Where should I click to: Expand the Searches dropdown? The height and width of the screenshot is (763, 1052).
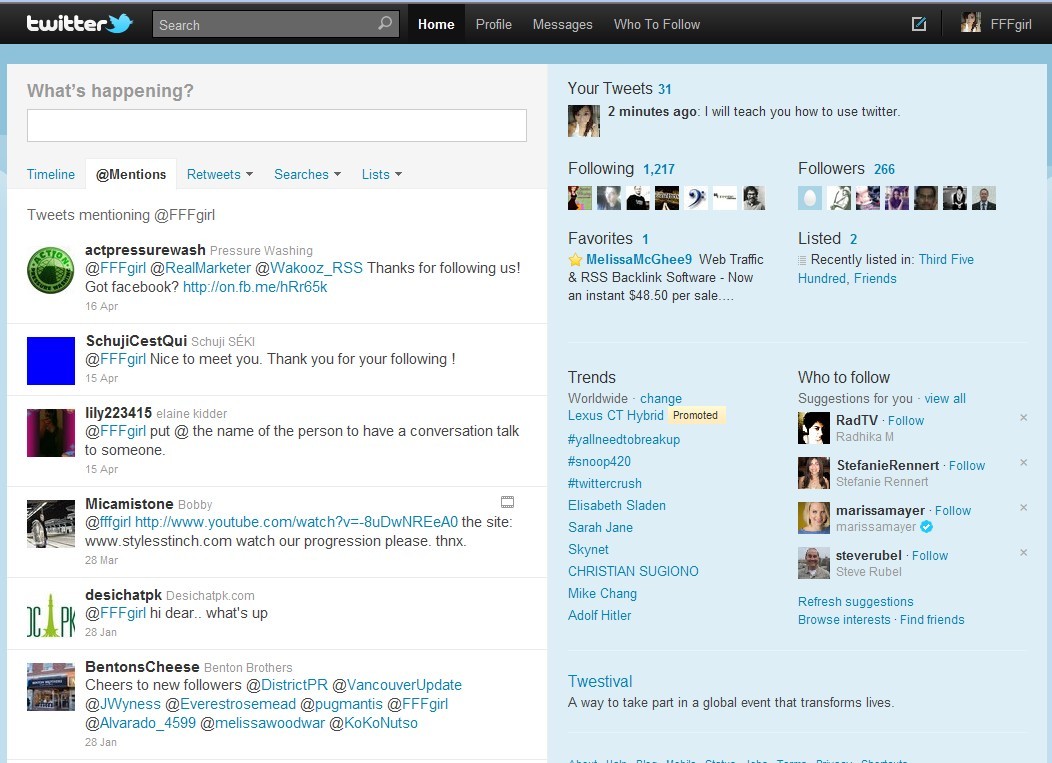coord(307,174)
